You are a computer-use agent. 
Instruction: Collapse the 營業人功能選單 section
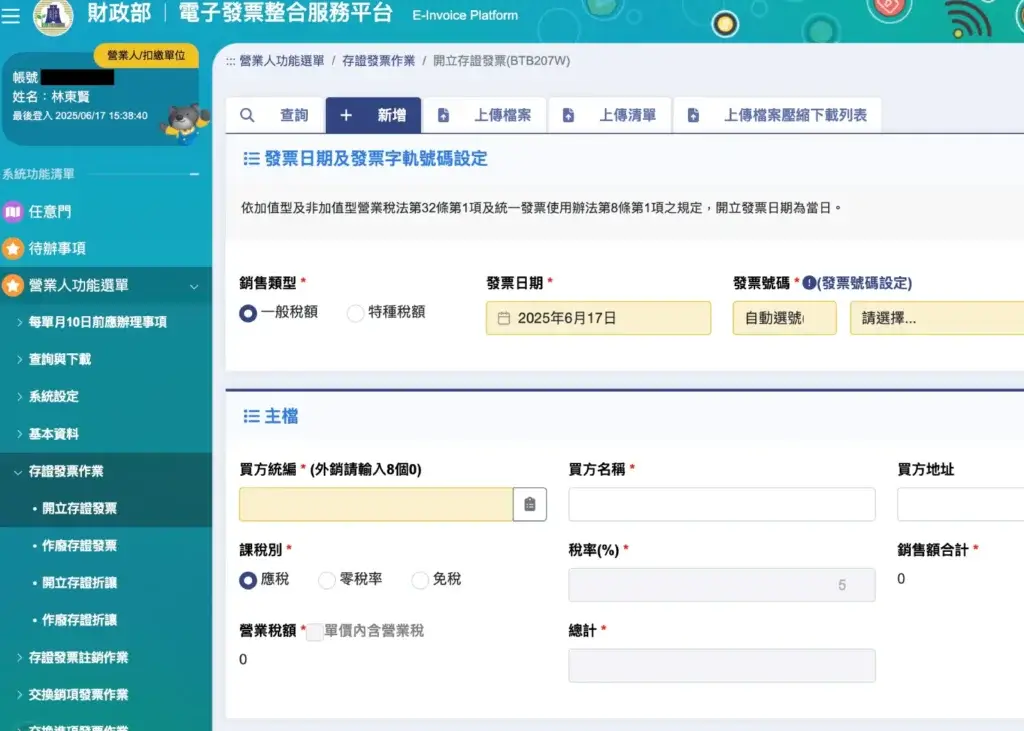tap(193, 286)
